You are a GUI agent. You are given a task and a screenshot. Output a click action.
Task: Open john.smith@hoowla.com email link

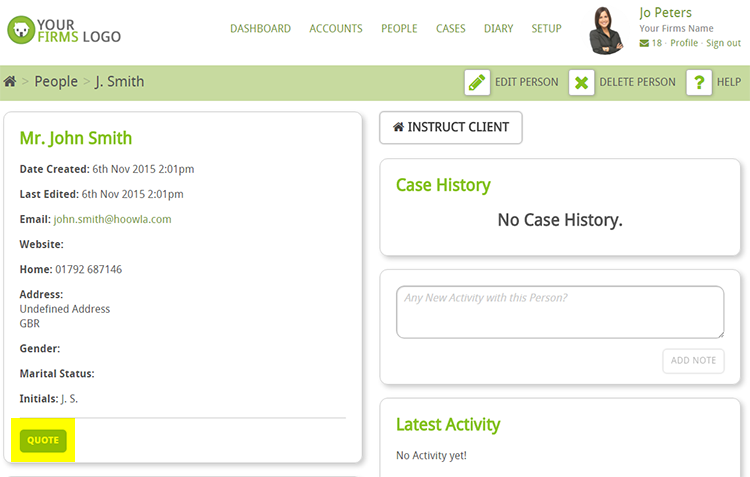[x=112, y=220]
